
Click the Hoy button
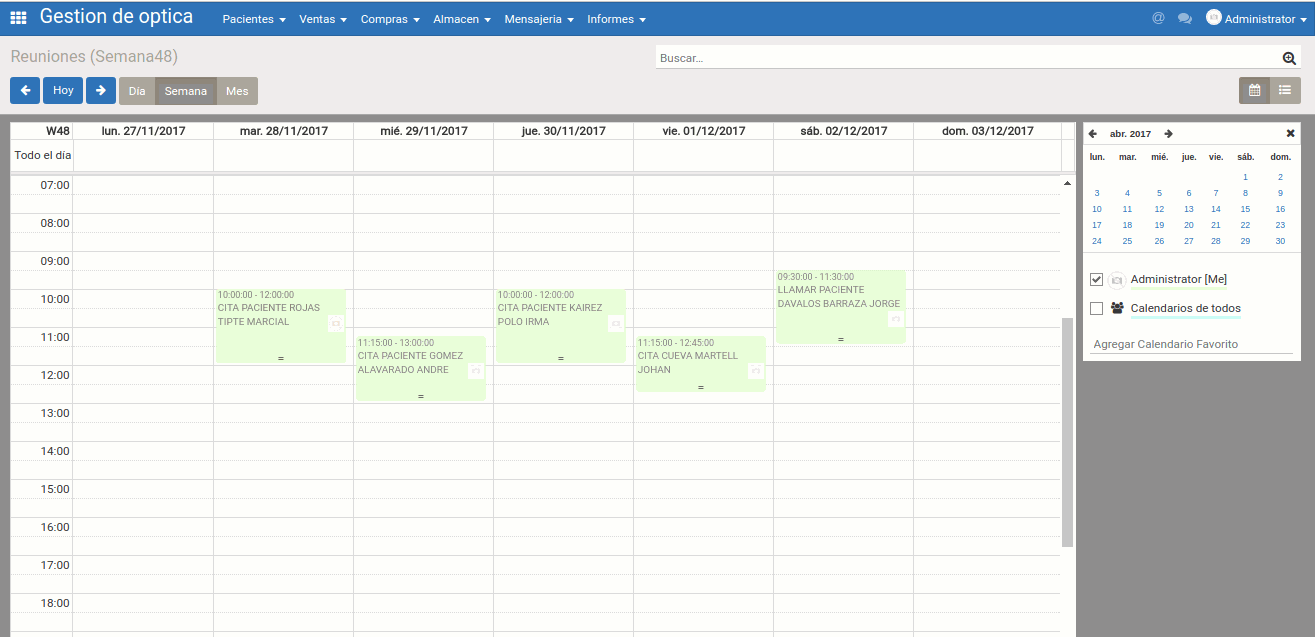(x=63, y=91)
